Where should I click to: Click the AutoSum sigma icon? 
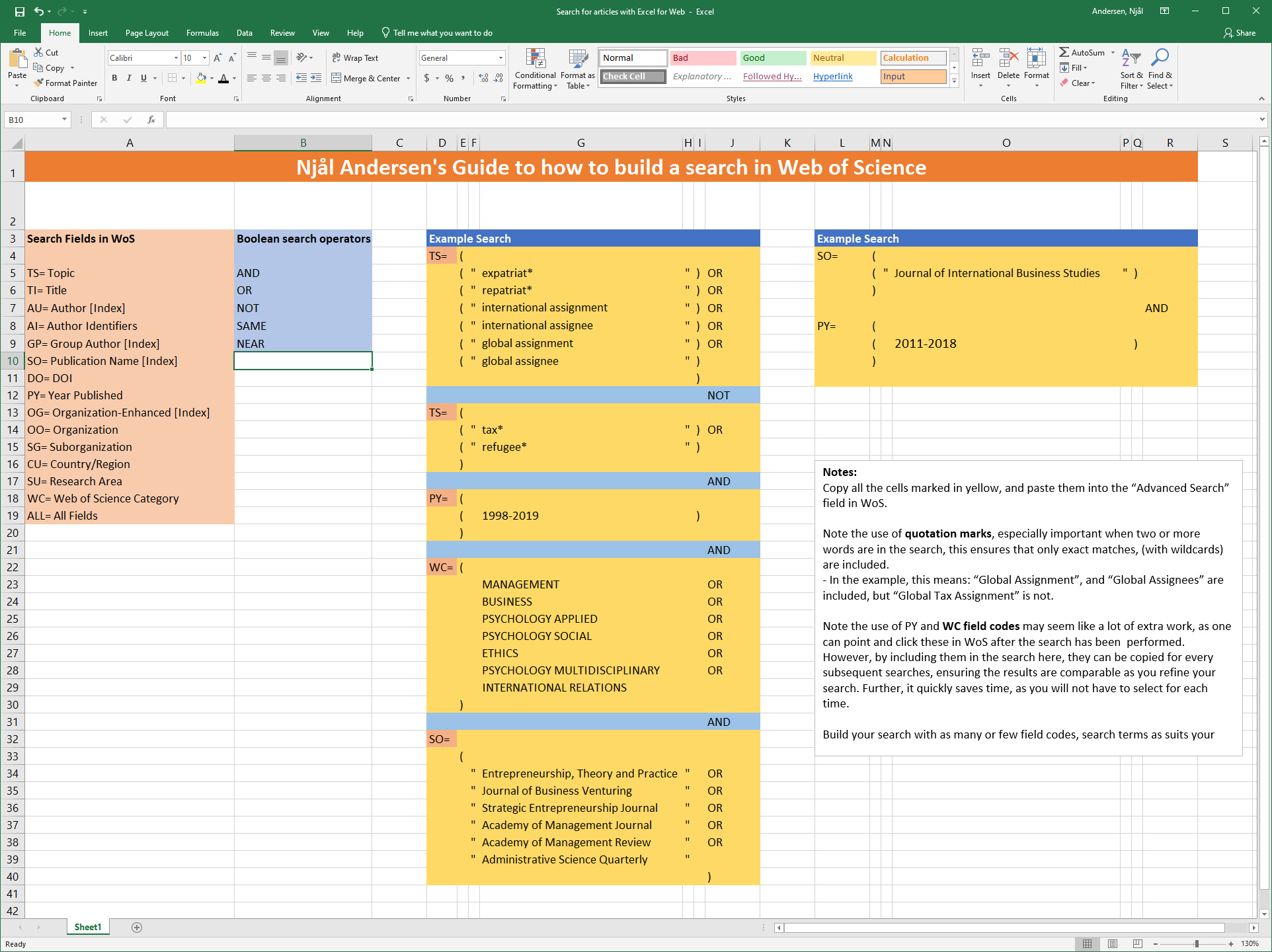[1064, 52]
